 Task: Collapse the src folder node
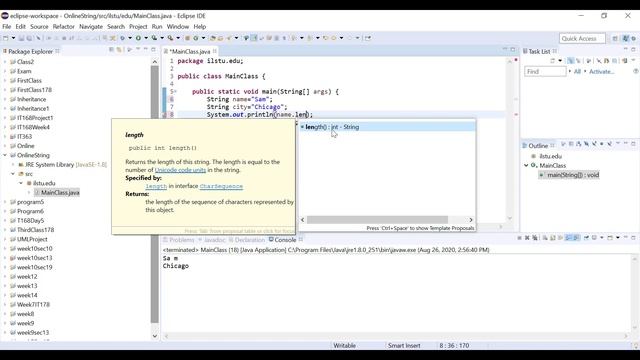[x=13, y=174]
